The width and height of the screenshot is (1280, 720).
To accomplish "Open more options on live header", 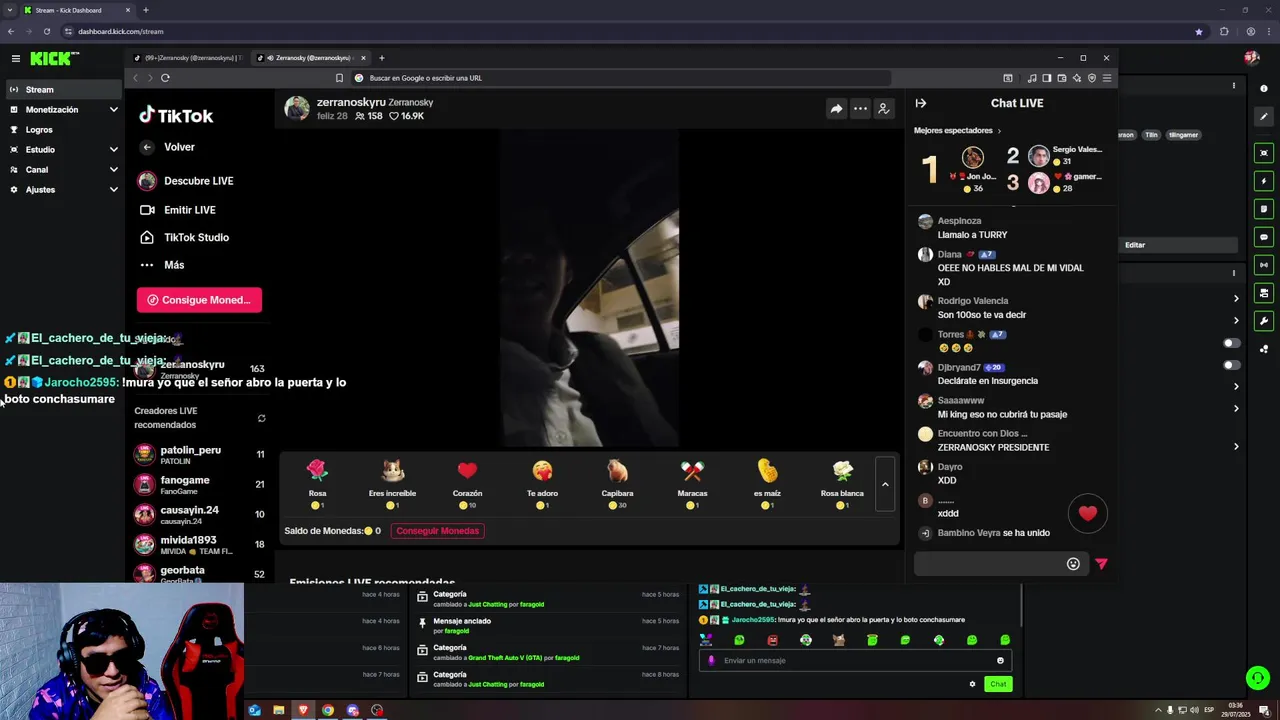I will pyautogui.click(x=860, y=109).
